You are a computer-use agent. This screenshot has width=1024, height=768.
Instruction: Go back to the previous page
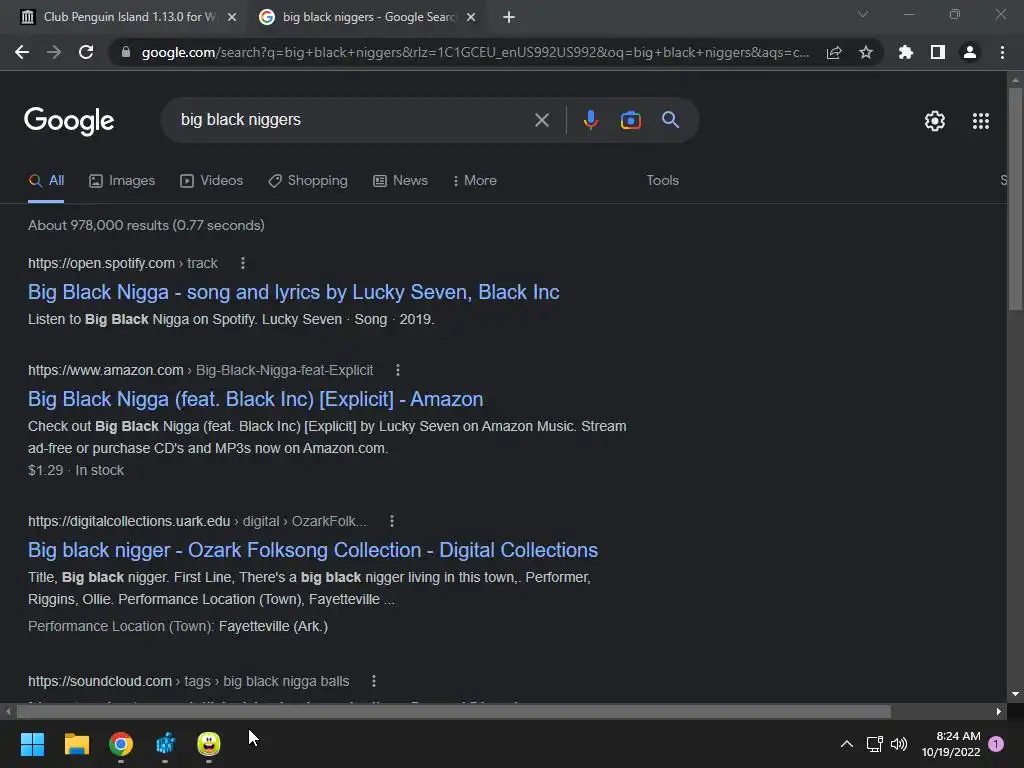tap(22, 52)
